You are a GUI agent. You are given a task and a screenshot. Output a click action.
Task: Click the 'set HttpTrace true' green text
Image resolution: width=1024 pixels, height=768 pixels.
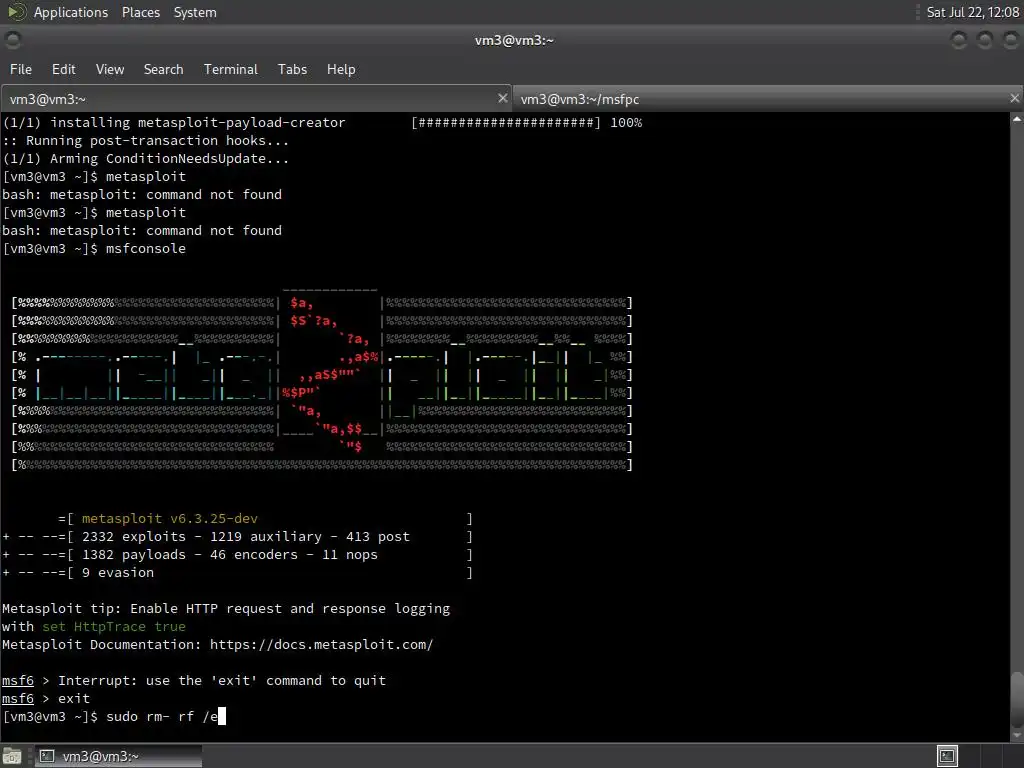point(114,626)
